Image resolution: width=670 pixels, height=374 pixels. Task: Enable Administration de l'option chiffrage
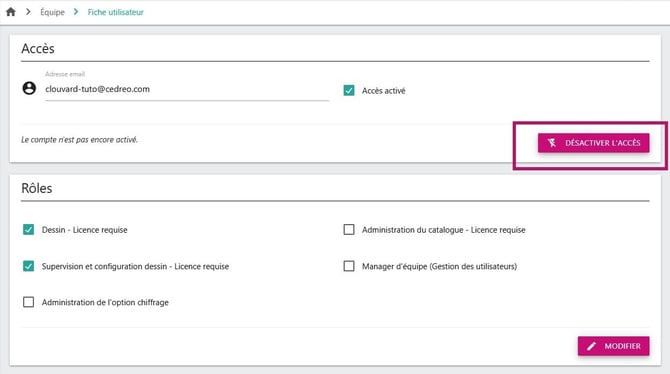tap(28, 302)
